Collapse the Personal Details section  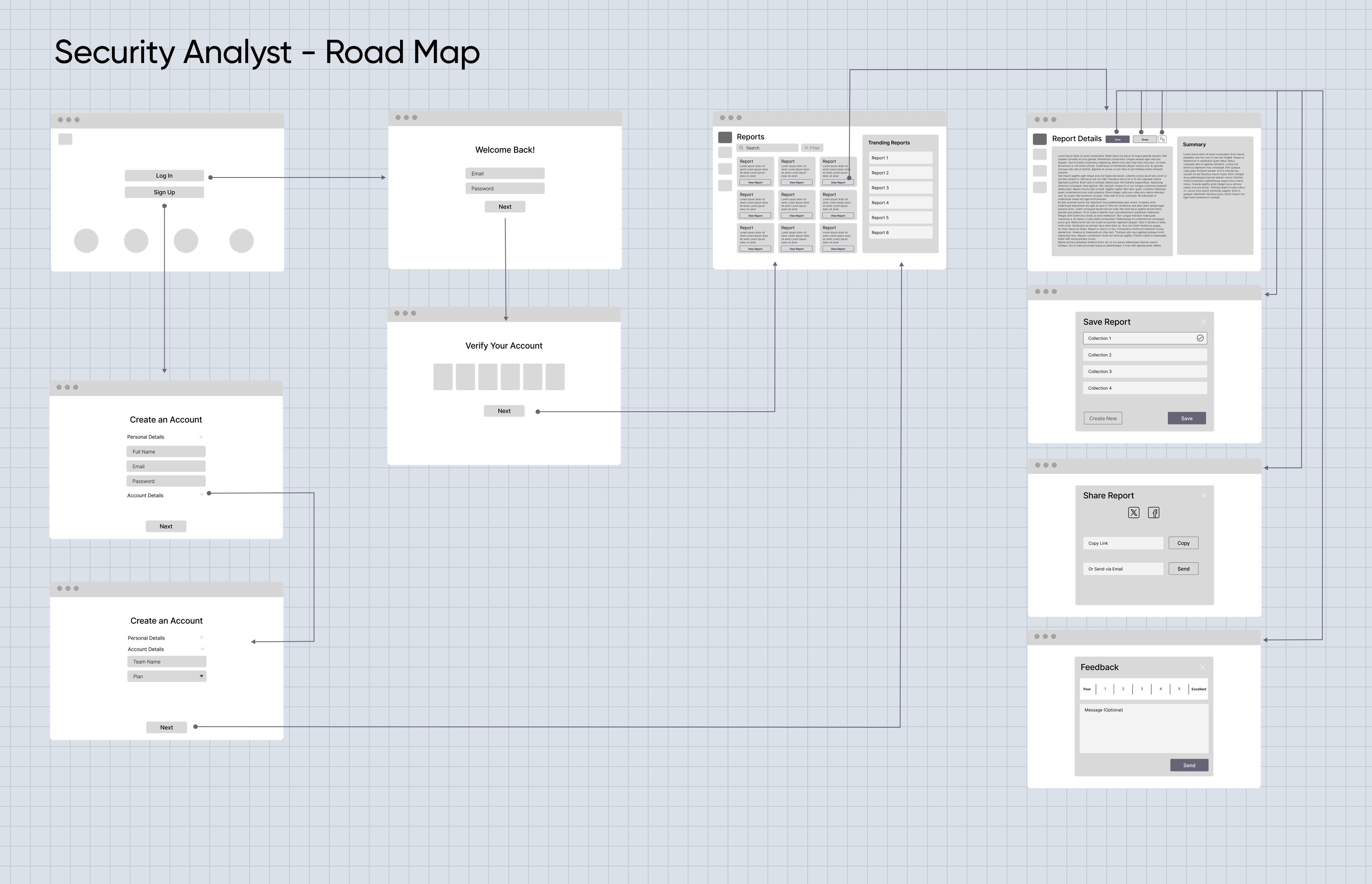201,436
